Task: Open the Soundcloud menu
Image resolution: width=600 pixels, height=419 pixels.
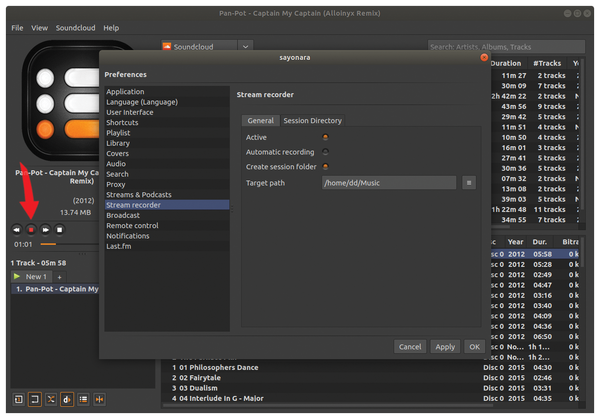Action: coord(75,28)
